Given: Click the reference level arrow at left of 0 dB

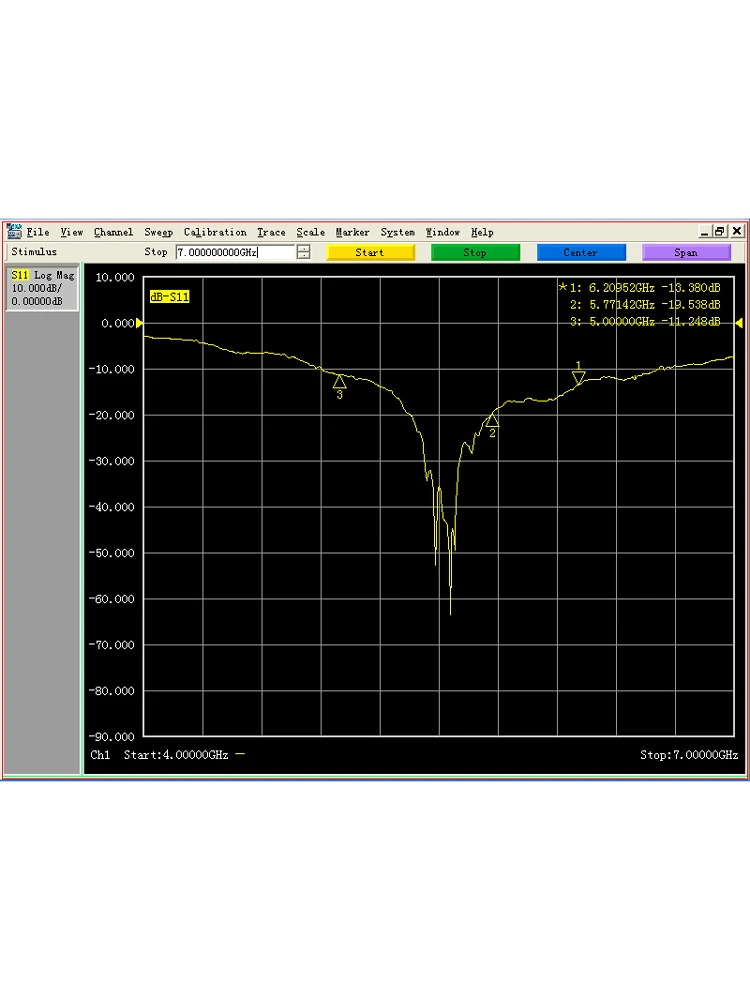Looking at the screenshot, I should point(140,323).
